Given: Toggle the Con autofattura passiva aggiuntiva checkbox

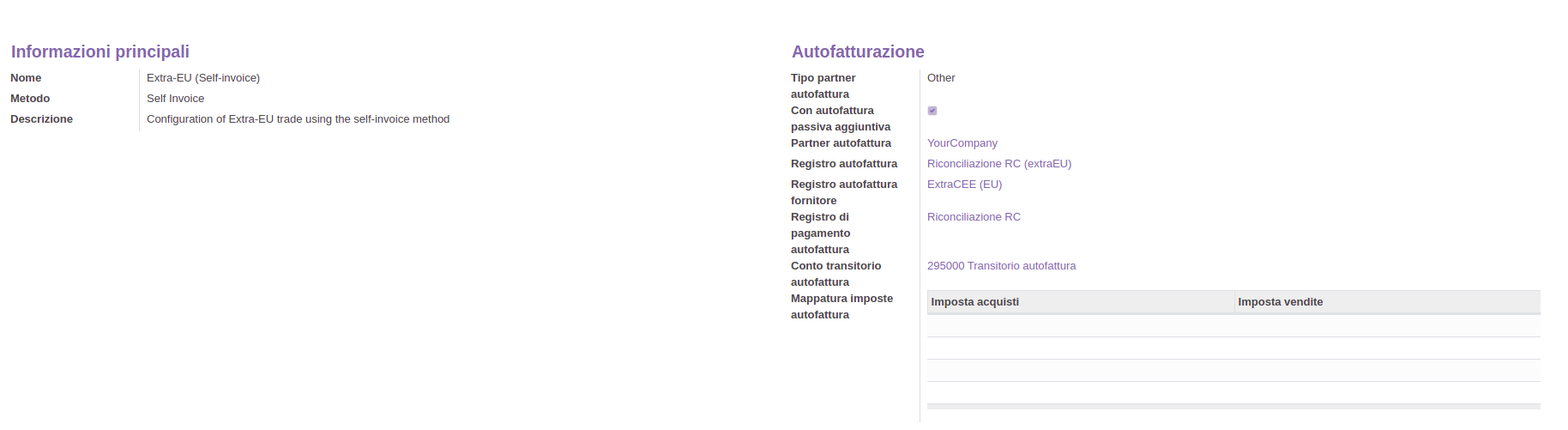Looking at the screenshot, I should 932,111.
